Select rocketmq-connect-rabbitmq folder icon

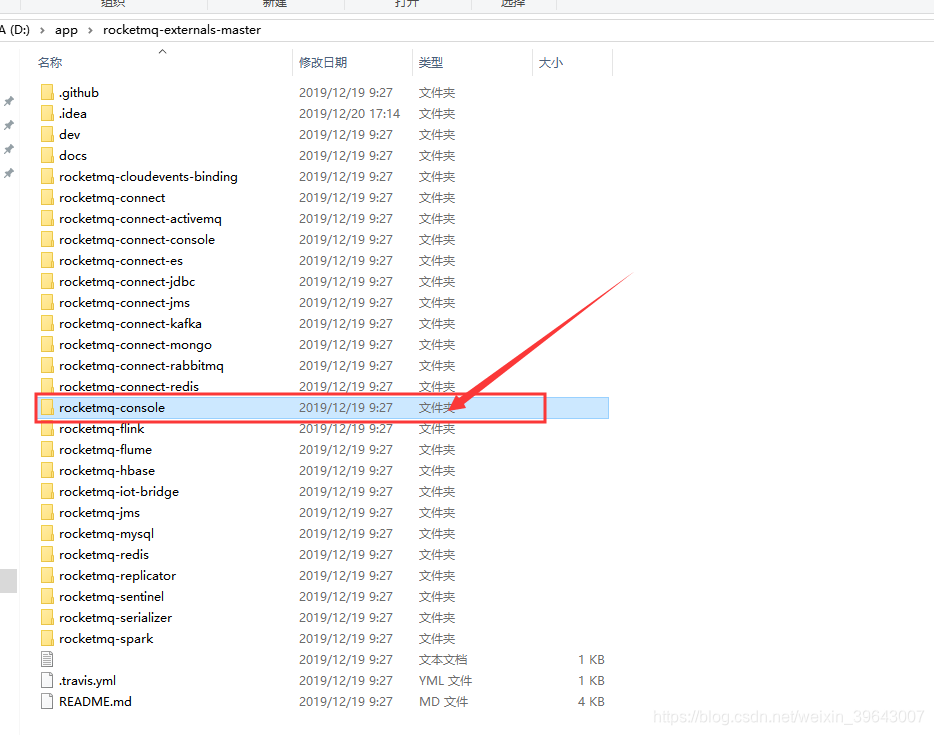[x=47, y=365]
